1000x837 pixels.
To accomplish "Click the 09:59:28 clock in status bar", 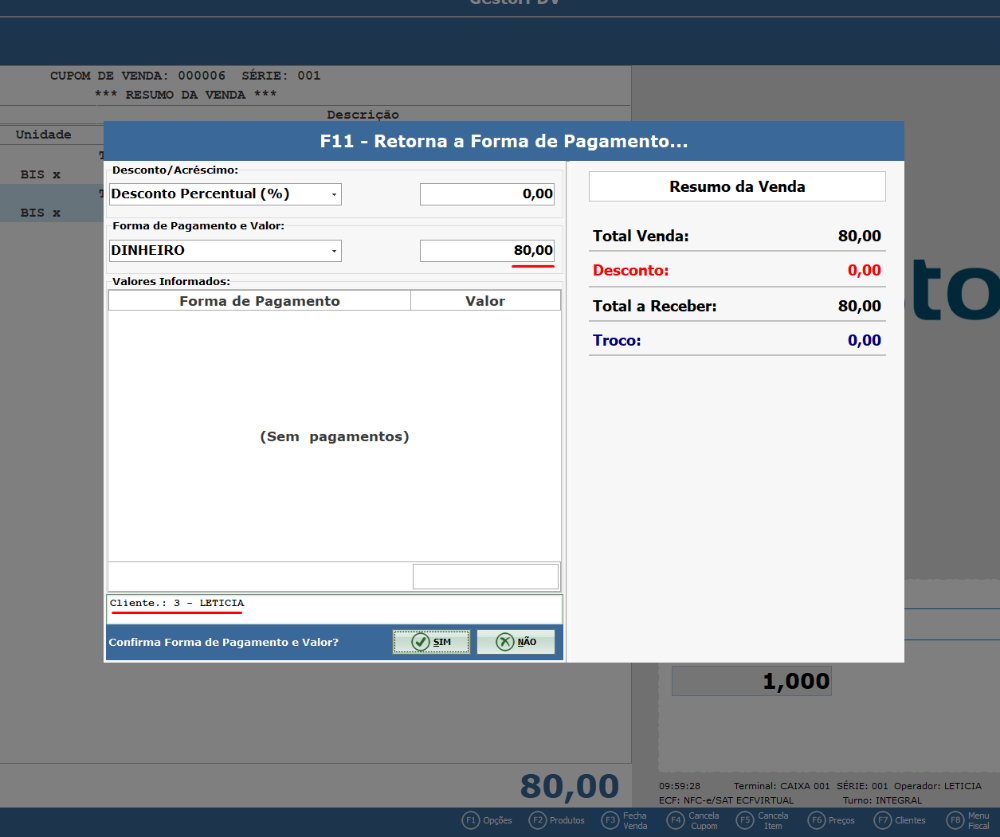I will (680, 786).
